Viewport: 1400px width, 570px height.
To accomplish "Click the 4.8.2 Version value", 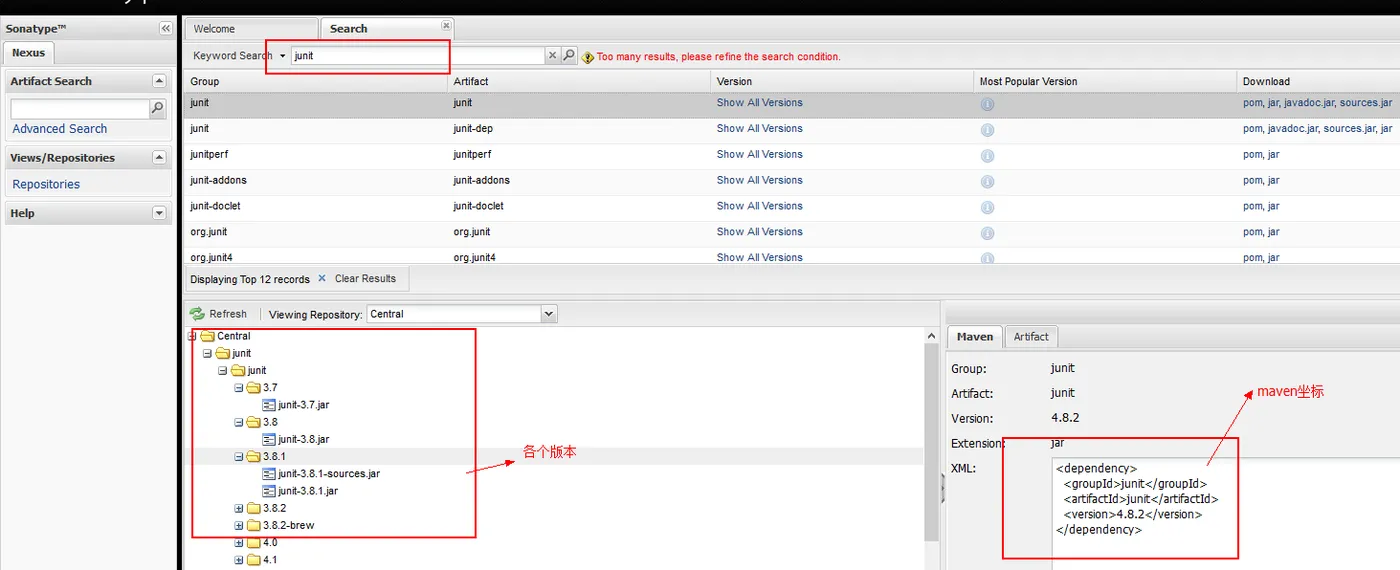I will click(x=1064, y=419).
